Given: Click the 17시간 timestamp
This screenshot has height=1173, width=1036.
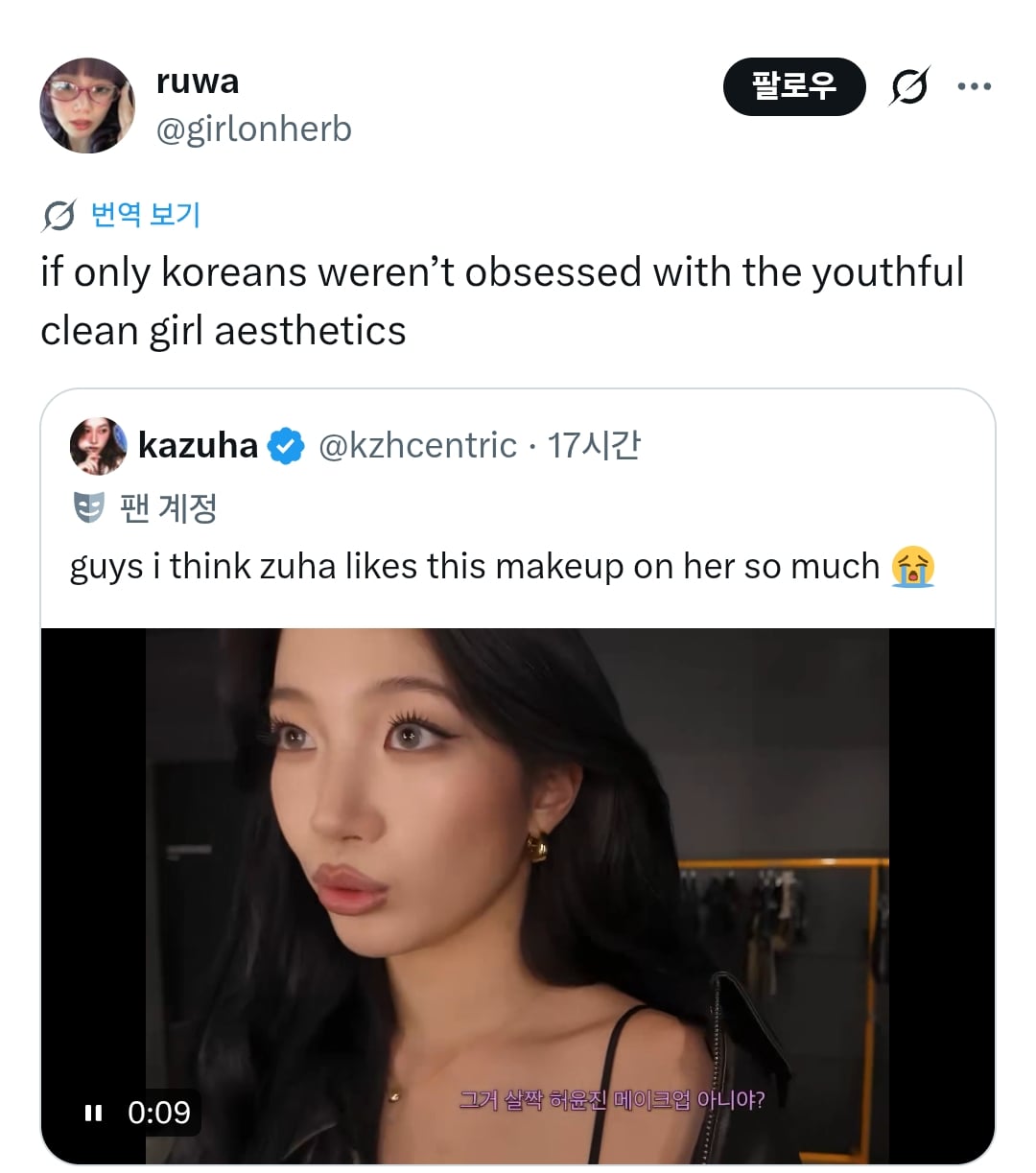Looking at the screenshot, I should [594, 445].
